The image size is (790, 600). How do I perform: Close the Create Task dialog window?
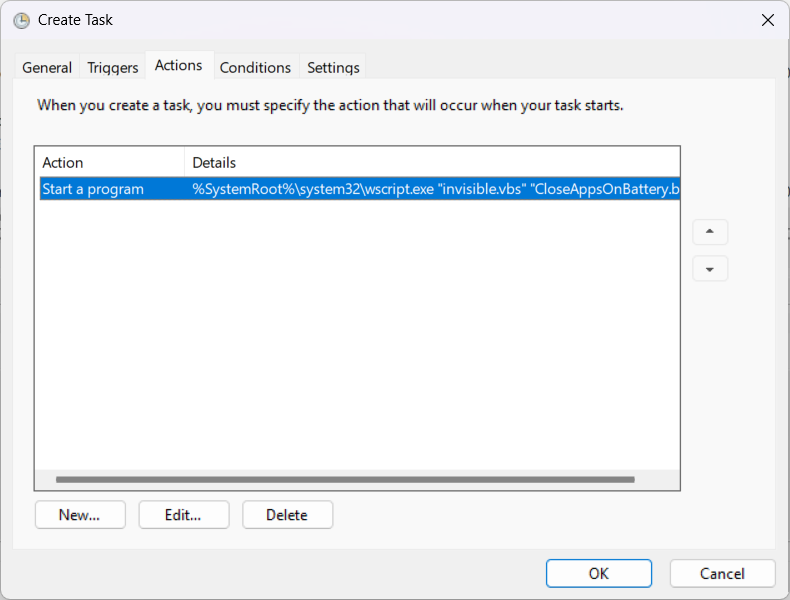tap(767, 20)
